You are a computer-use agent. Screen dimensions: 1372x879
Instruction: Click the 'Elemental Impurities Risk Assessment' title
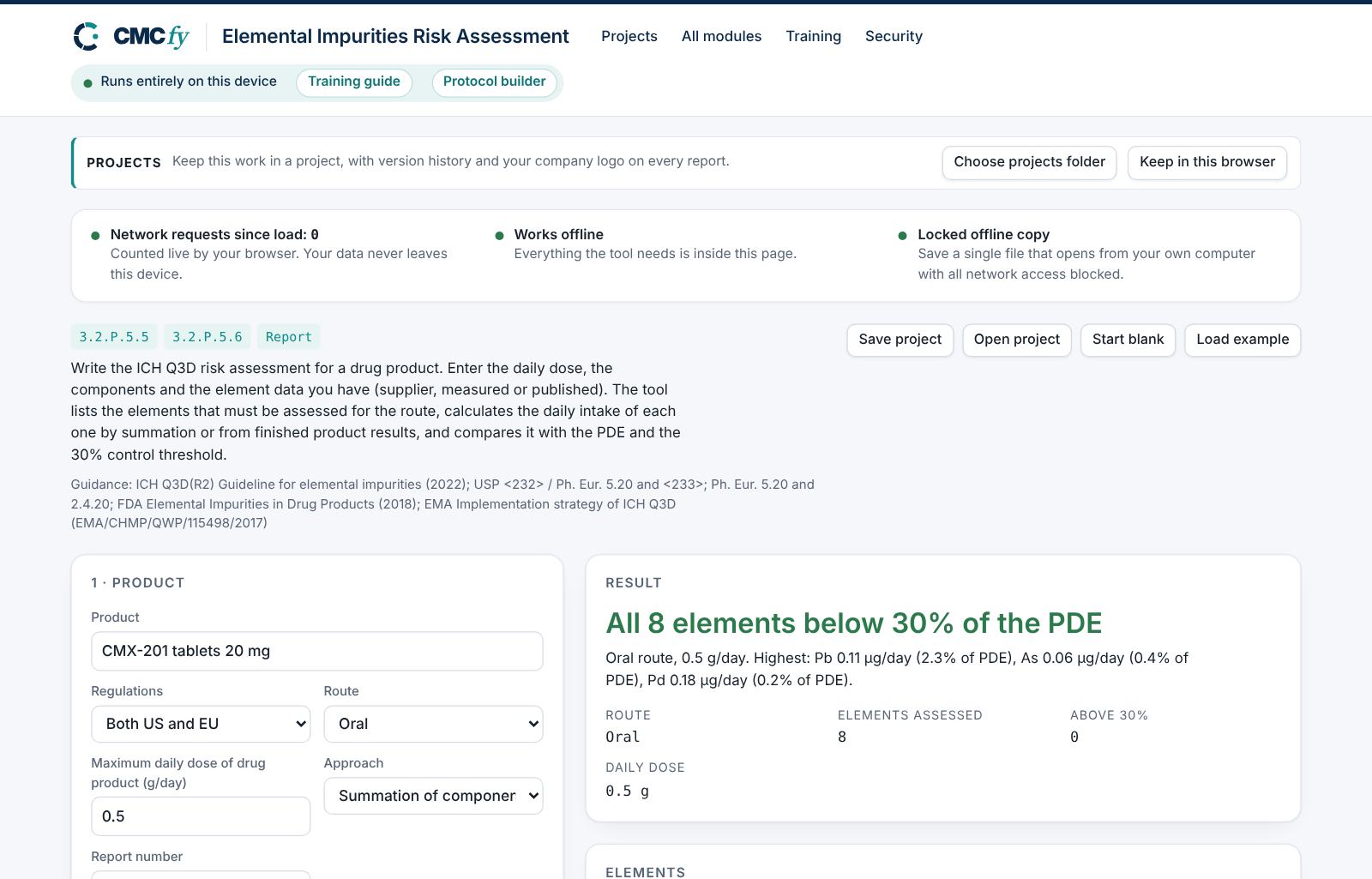point(395,36)
